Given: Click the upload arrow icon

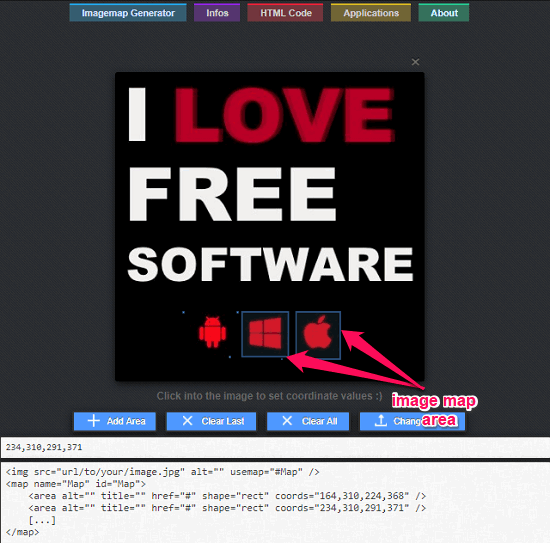Looking at the screenshot, I should 381,420.
